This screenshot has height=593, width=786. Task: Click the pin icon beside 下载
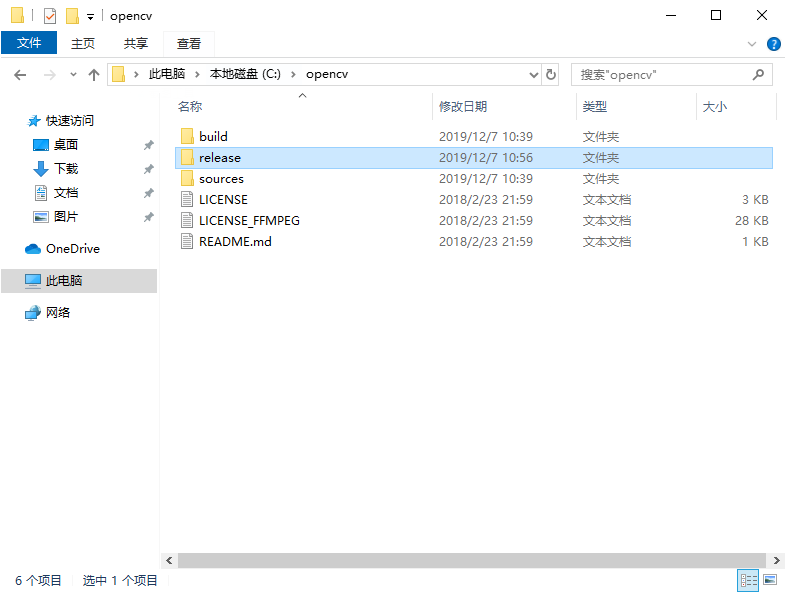(x=148, y=169)
